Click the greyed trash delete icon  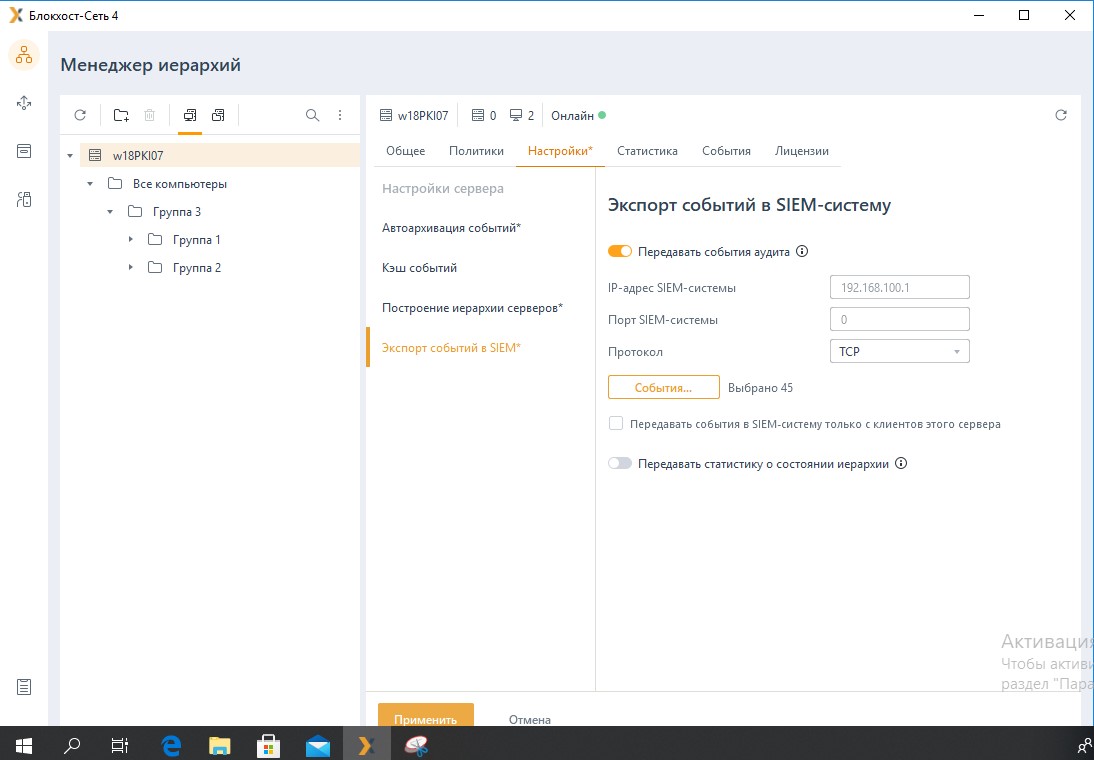[149, 115]
